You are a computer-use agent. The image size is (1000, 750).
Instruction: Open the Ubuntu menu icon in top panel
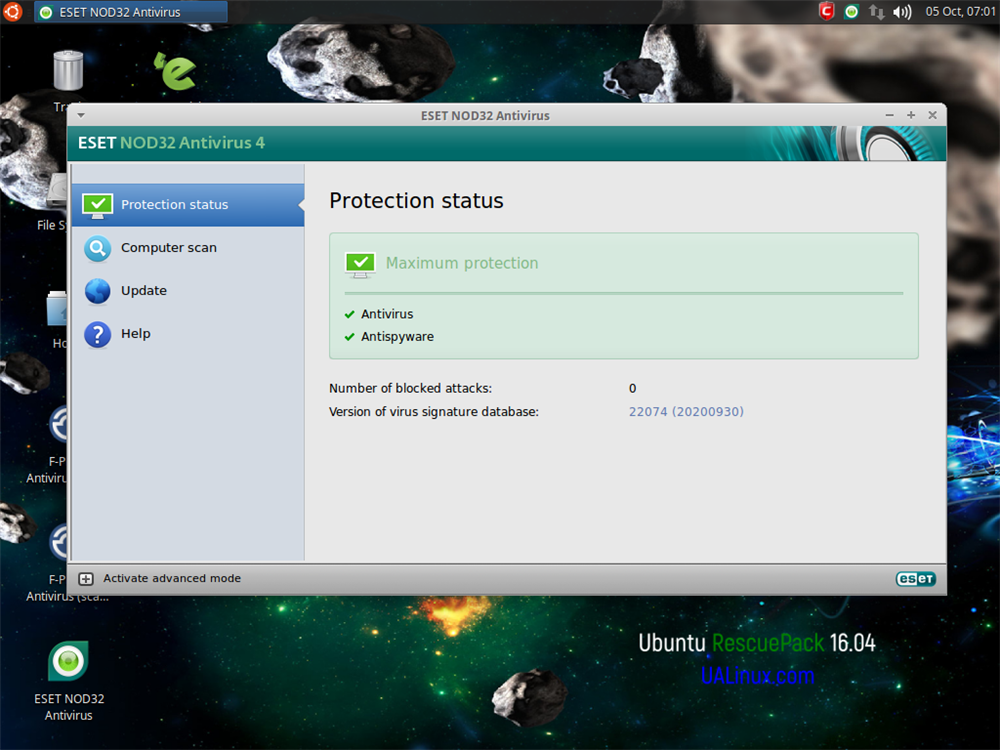[x=13, y=11]
